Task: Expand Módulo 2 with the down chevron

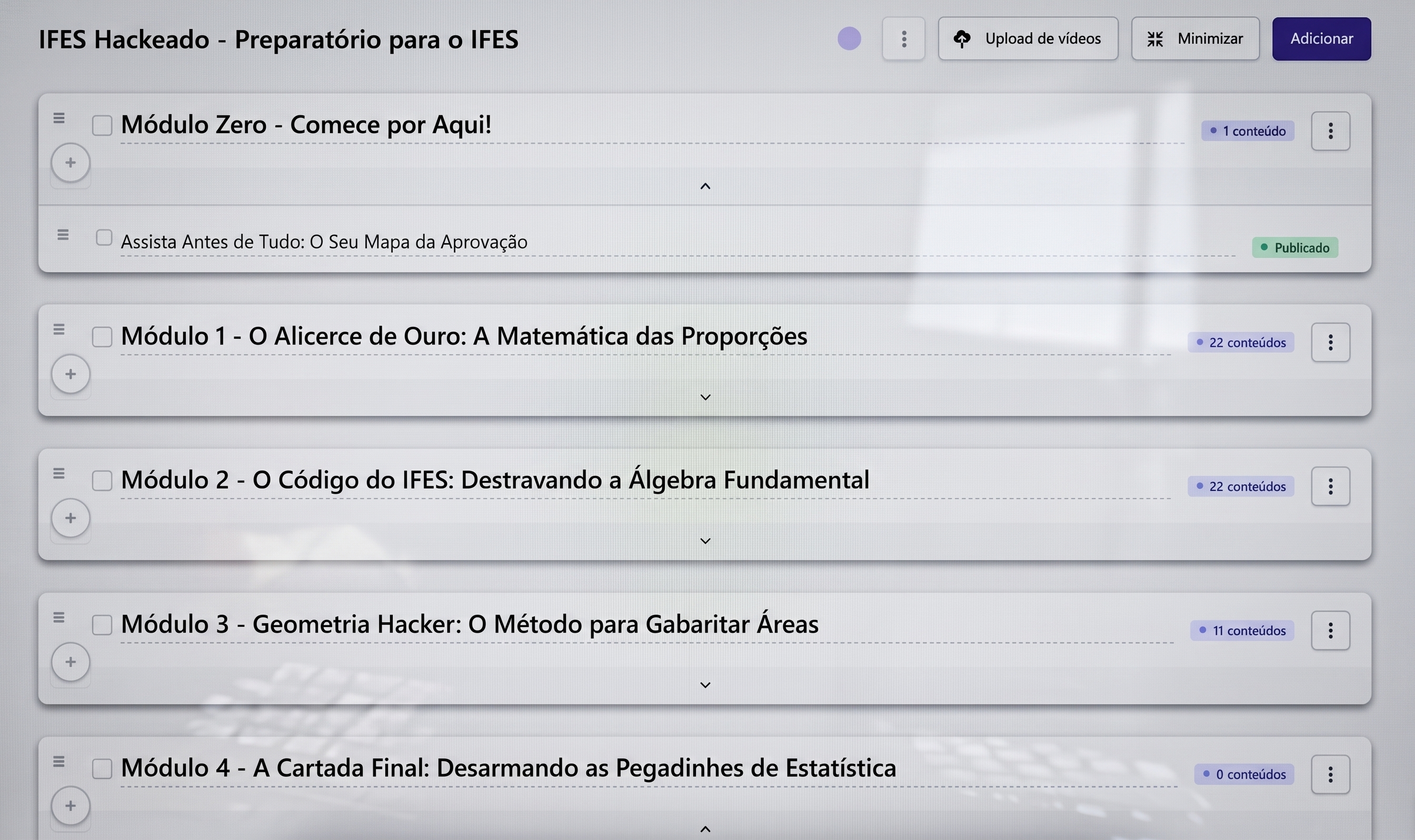Action: coord(705,541)
